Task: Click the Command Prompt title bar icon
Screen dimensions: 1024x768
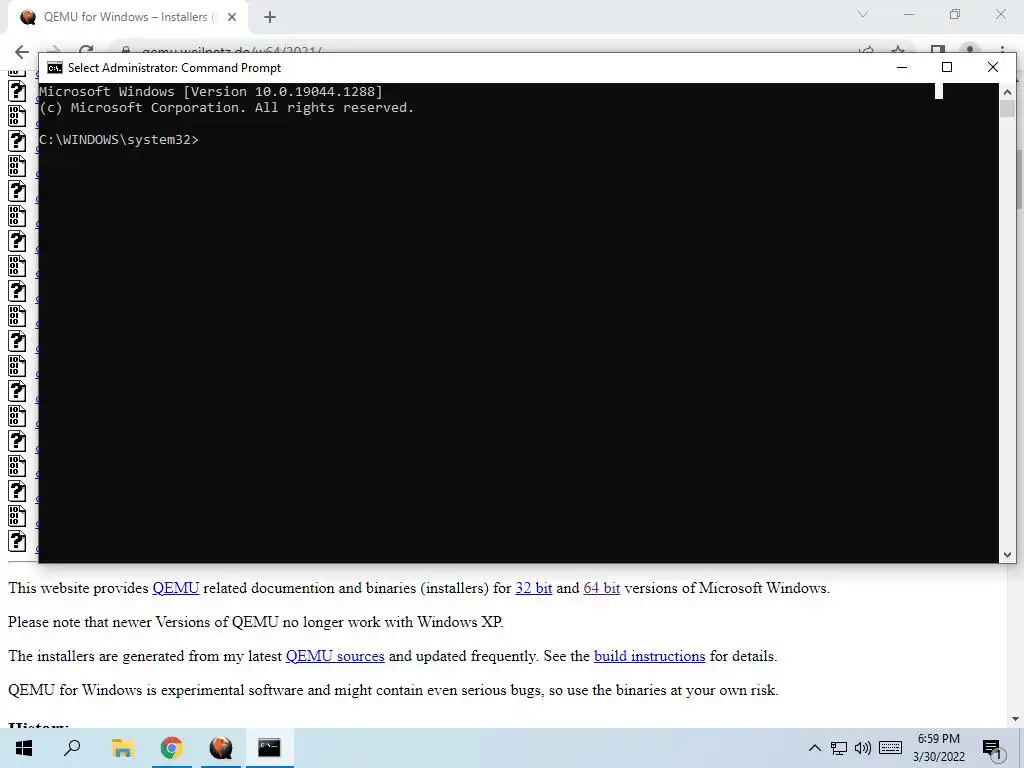Action: [55, 68]
